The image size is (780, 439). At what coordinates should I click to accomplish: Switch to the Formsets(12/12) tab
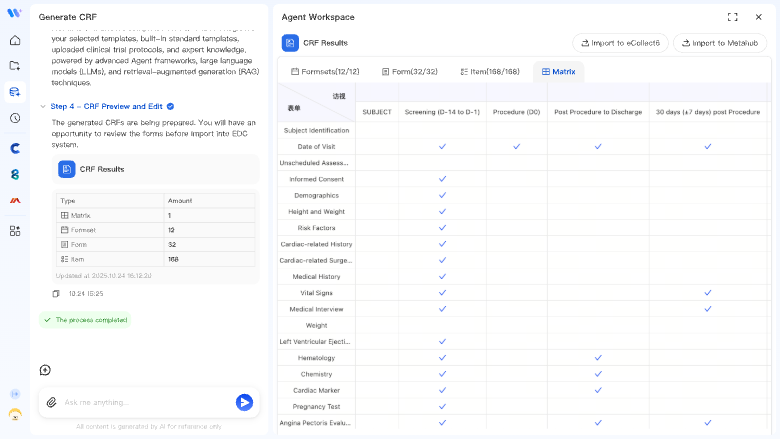323,72
